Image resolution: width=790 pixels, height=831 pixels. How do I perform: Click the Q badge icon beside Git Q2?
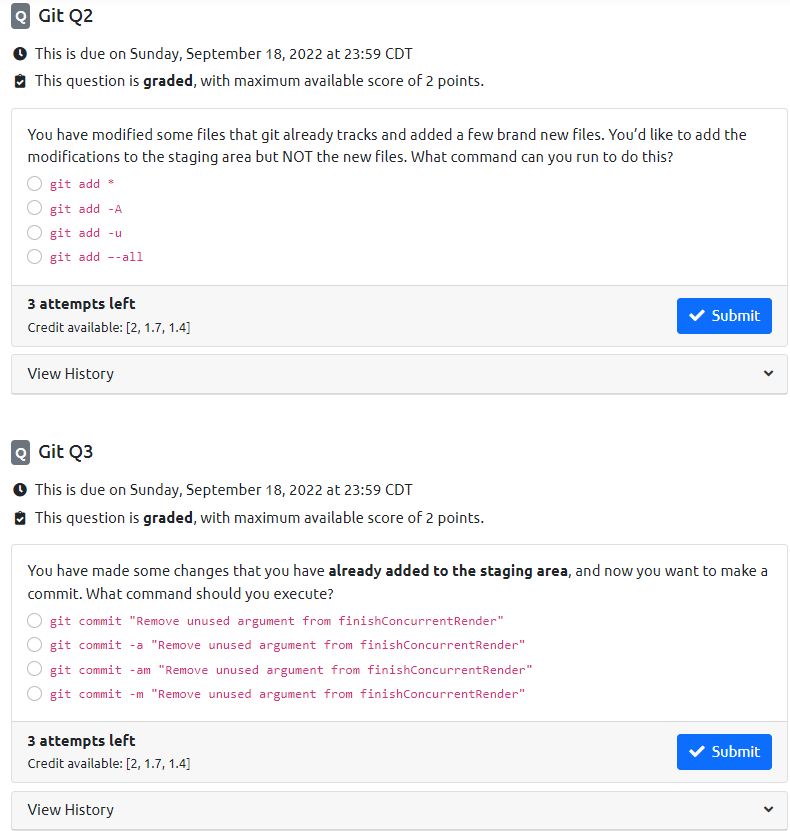[x=20, y=16]
